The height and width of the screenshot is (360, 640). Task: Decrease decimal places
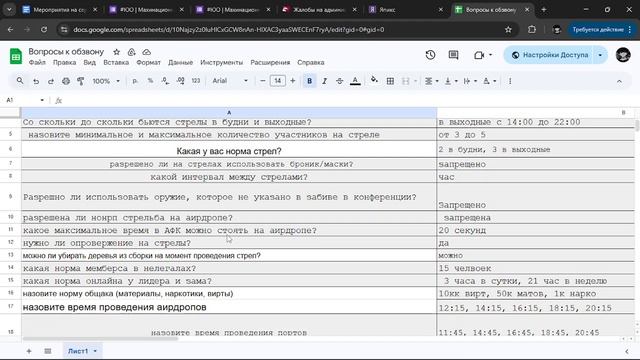[x=165, y=81]
